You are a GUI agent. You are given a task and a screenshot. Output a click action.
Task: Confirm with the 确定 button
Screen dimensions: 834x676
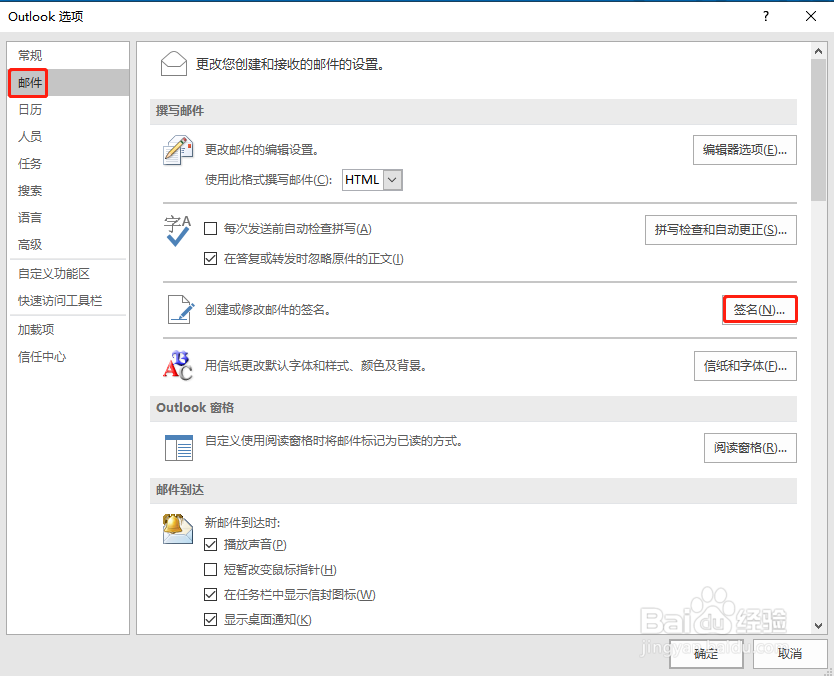(706, 654)
